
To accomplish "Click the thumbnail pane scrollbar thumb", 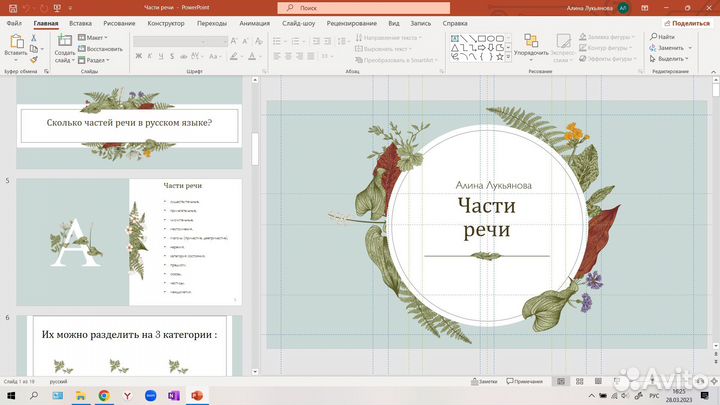I will [255, 148].
